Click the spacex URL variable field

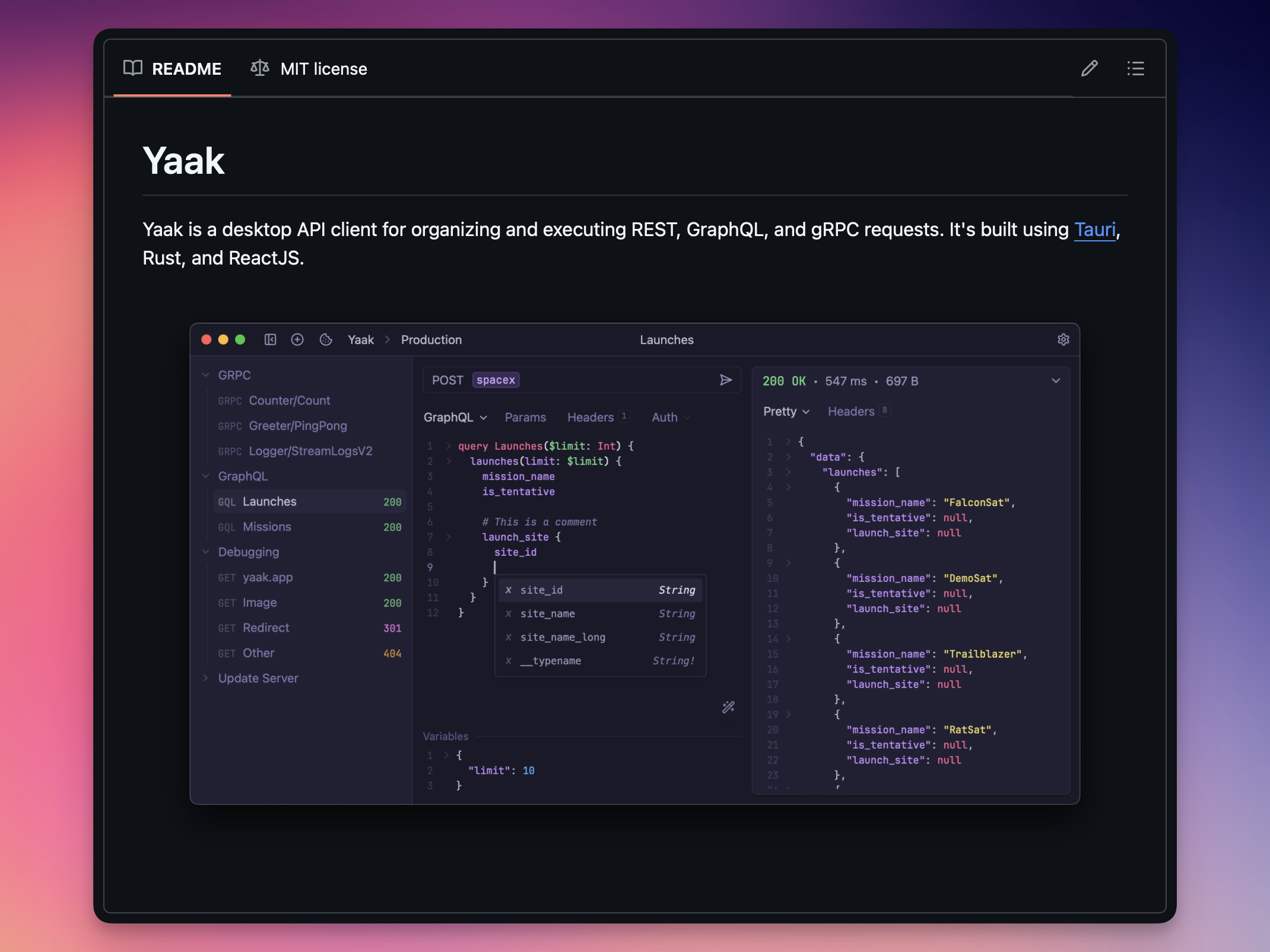[496, 380]
